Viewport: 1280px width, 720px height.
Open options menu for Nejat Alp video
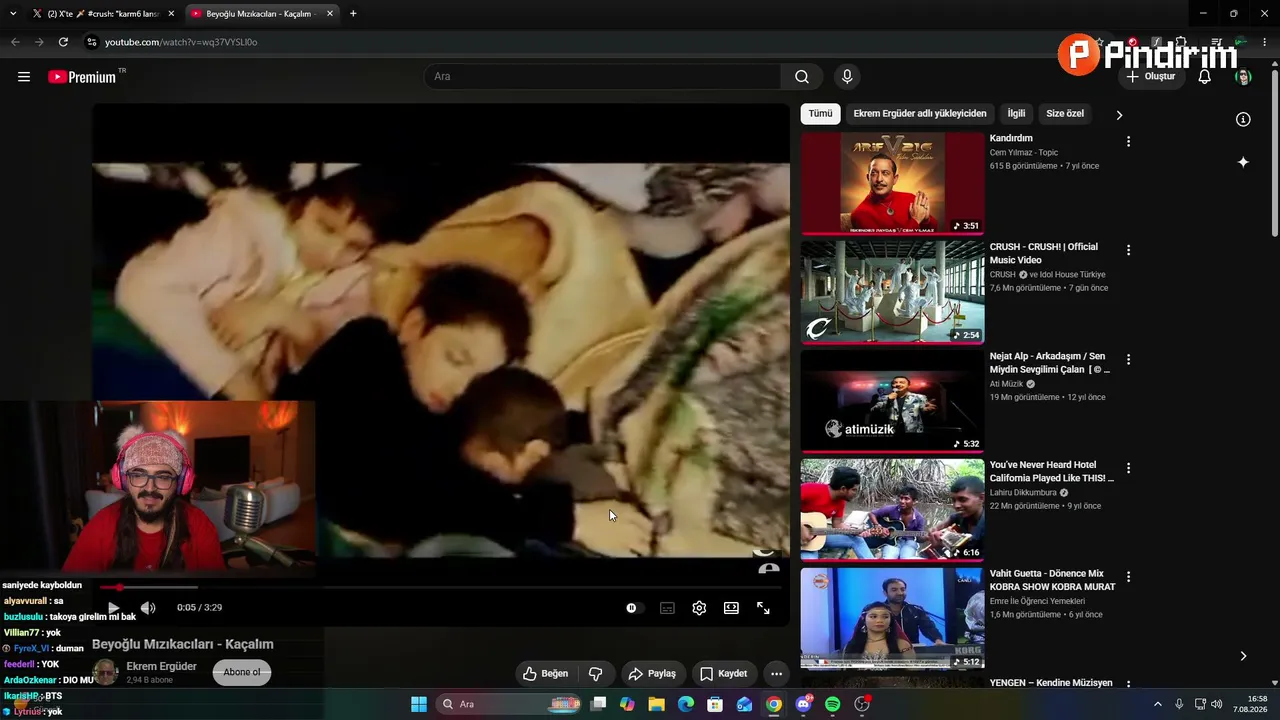(1128, 359)
